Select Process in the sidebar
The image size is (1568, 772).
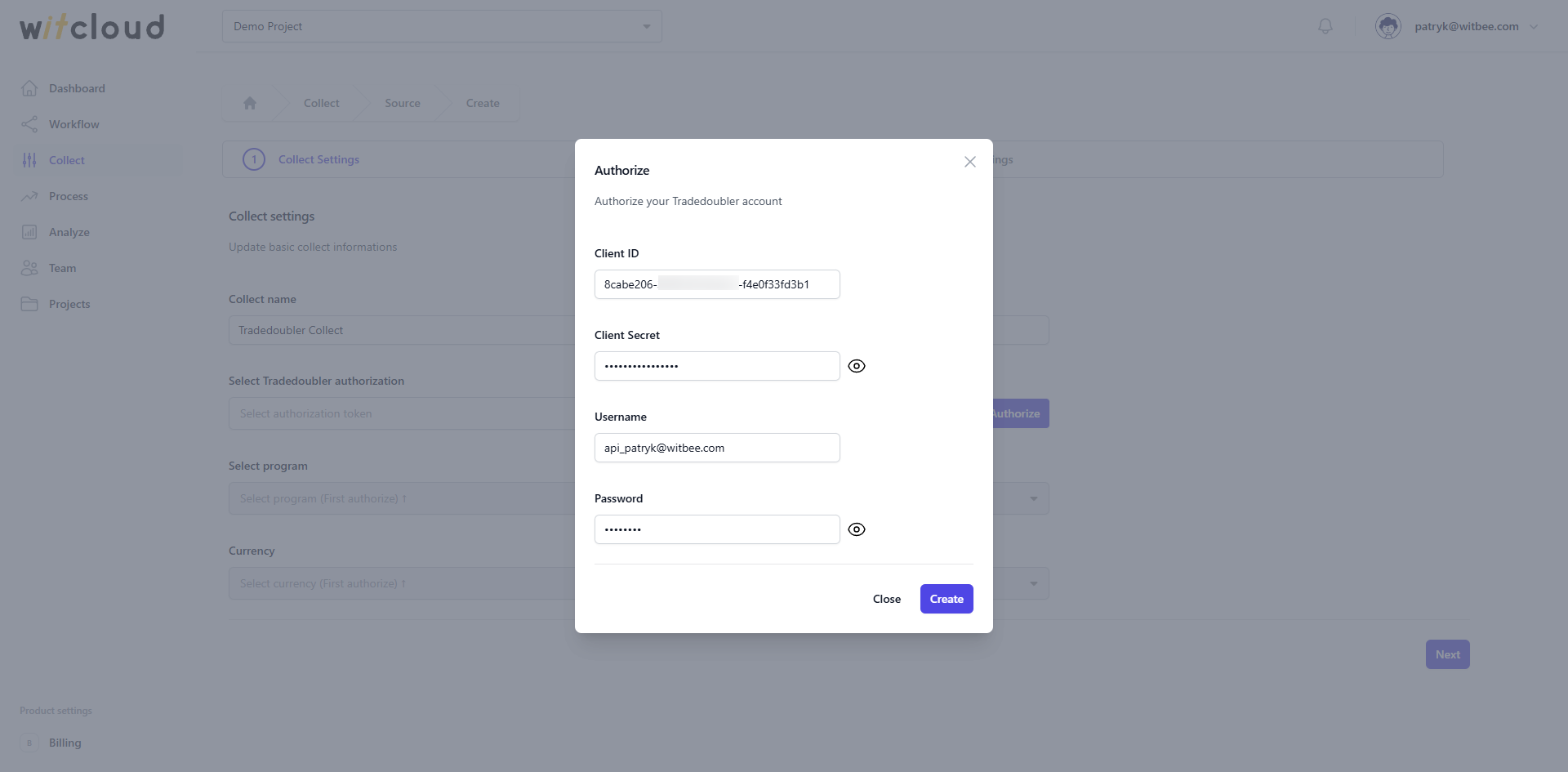[69, 196]
